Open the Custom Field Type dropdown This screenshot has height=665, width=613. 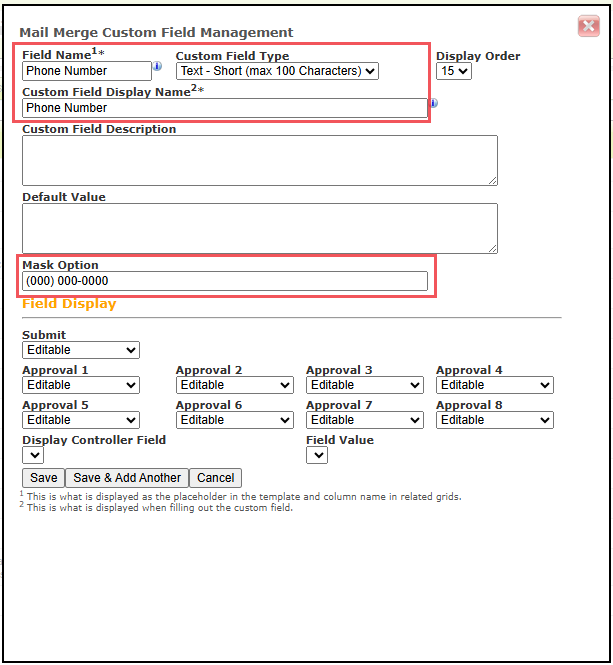pos(277,71)
